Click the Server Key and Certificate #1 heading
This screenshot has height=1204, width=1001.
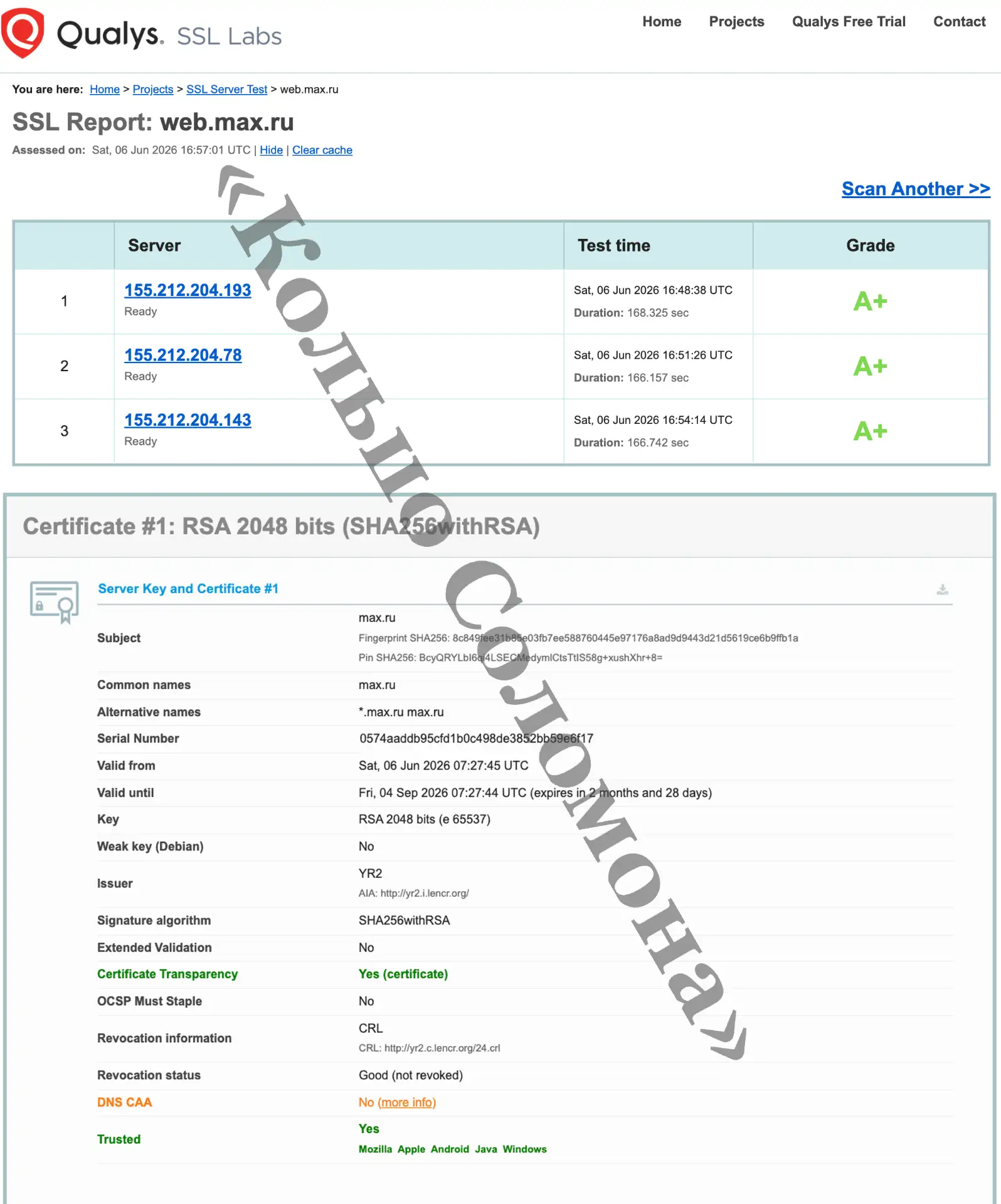(188, 589)
